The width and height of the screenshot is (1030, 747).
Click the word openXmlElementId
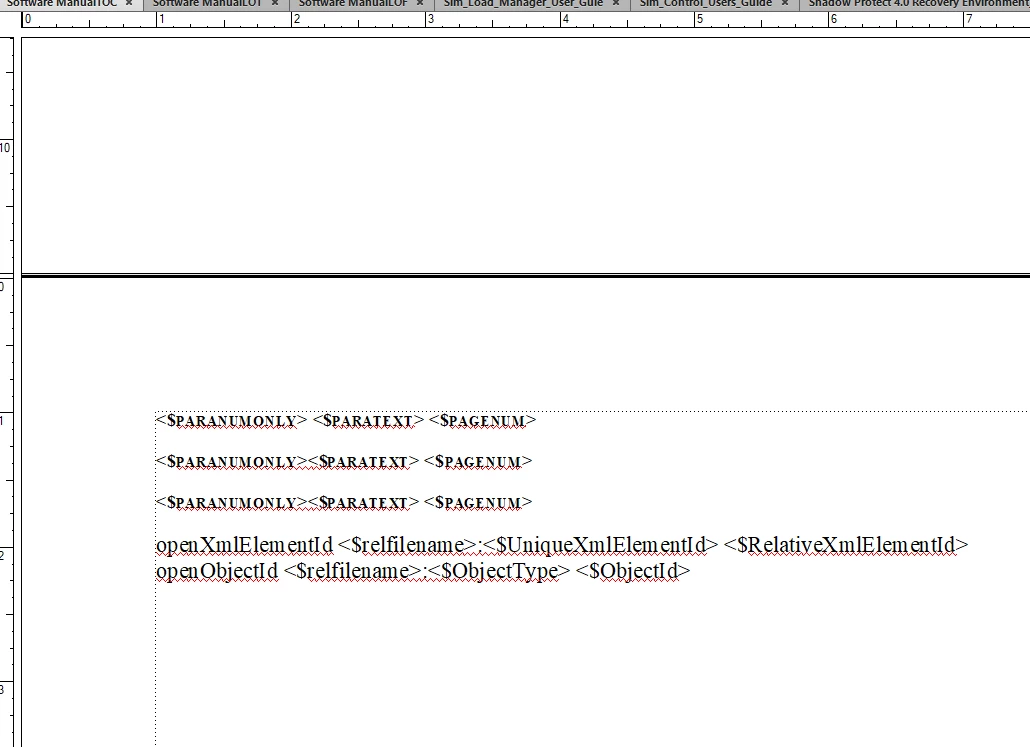pos(244,545)
